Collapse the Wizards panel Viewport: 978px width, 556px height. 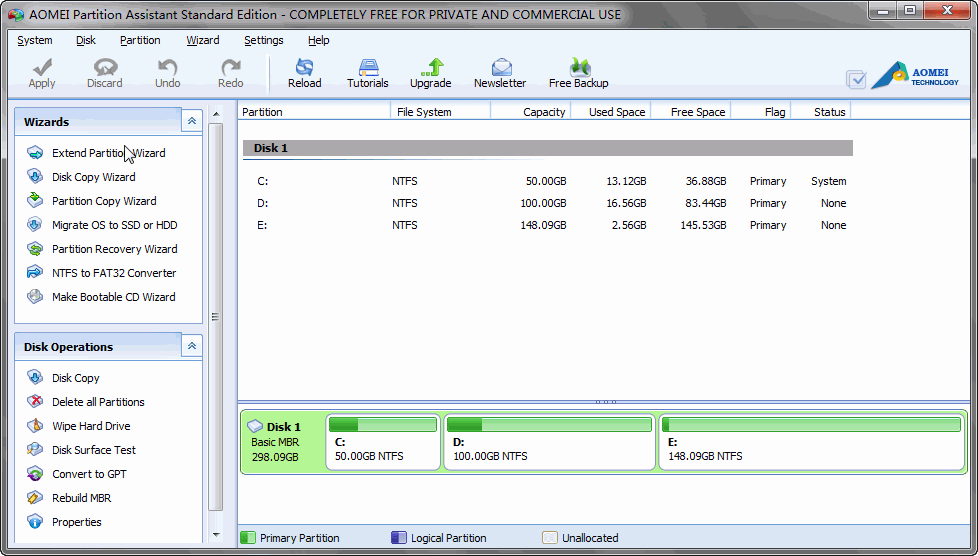191,121
